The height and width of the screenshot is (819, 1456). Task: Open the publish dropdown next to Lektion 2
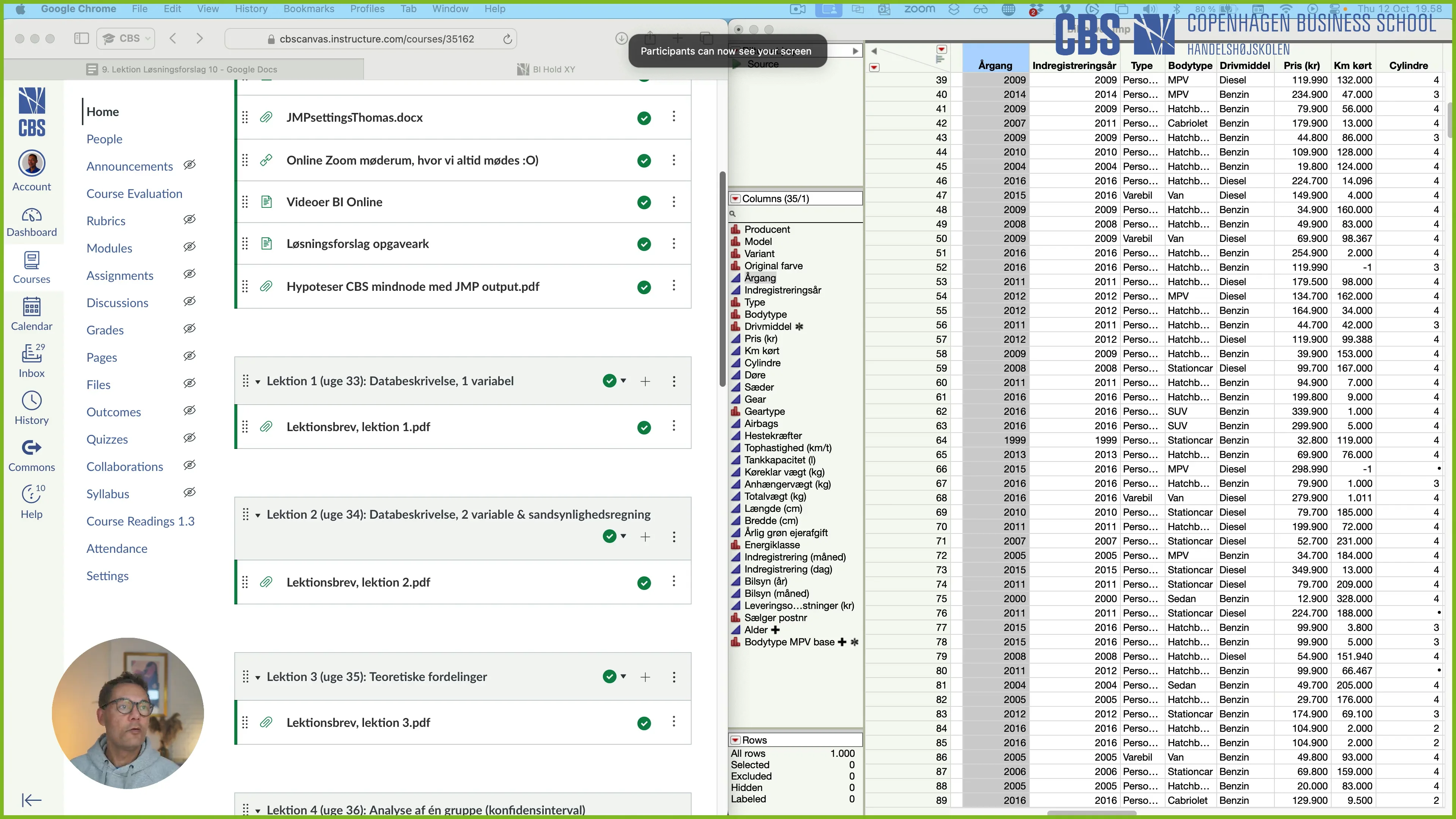tap(623, 537)
